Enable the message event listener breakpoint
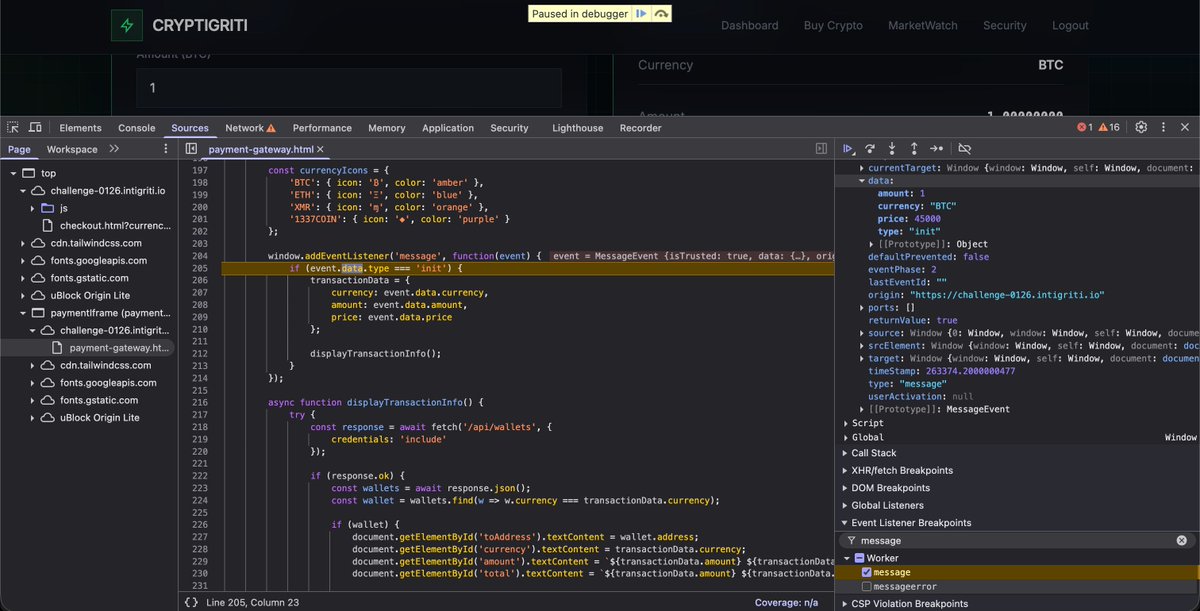The width and height of the screenshot is (1200, 611). click(x=867, y=572)
